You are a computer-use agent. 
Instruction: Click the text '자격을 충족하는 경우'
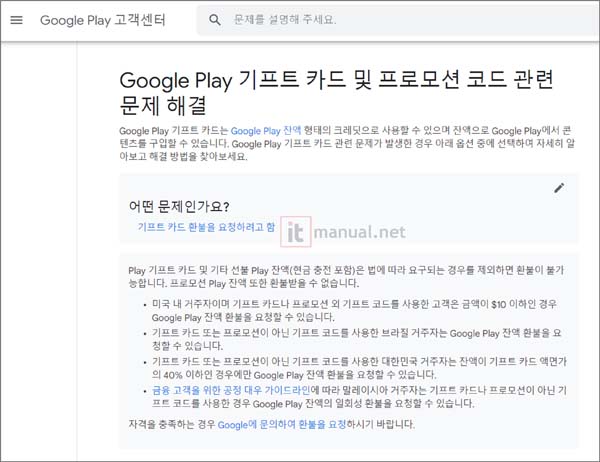tap(172, 424)
